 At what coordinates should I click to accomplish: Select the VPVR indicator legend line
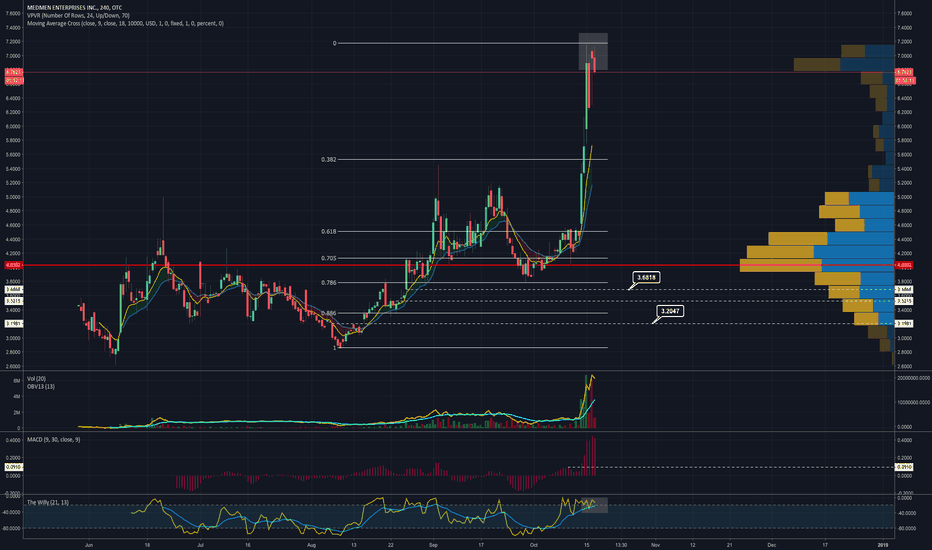(78, 15)
